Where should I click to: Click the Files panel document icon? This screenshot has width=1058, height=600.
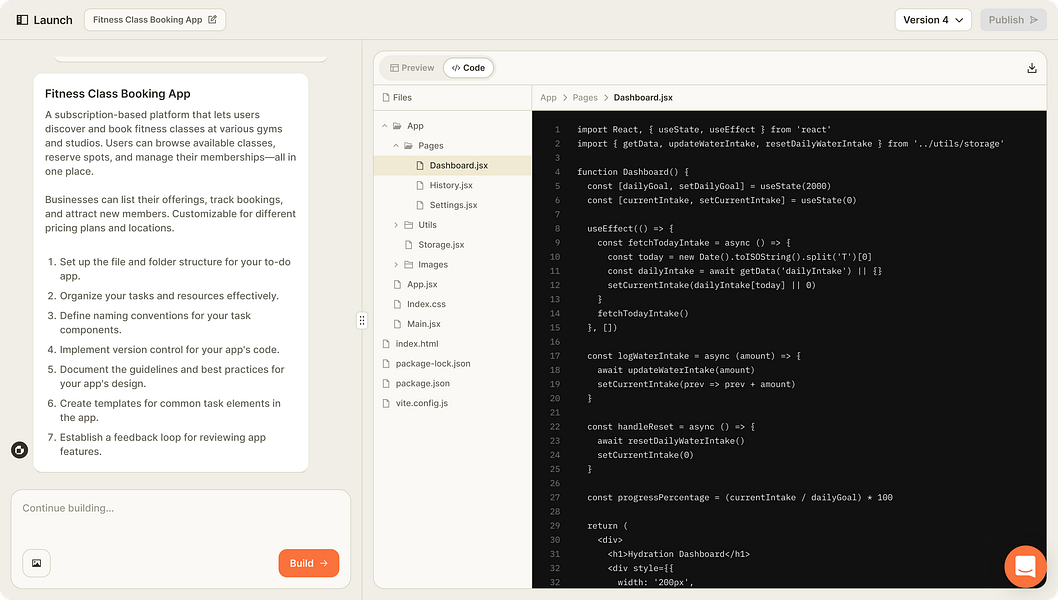(x=385, y=98)
